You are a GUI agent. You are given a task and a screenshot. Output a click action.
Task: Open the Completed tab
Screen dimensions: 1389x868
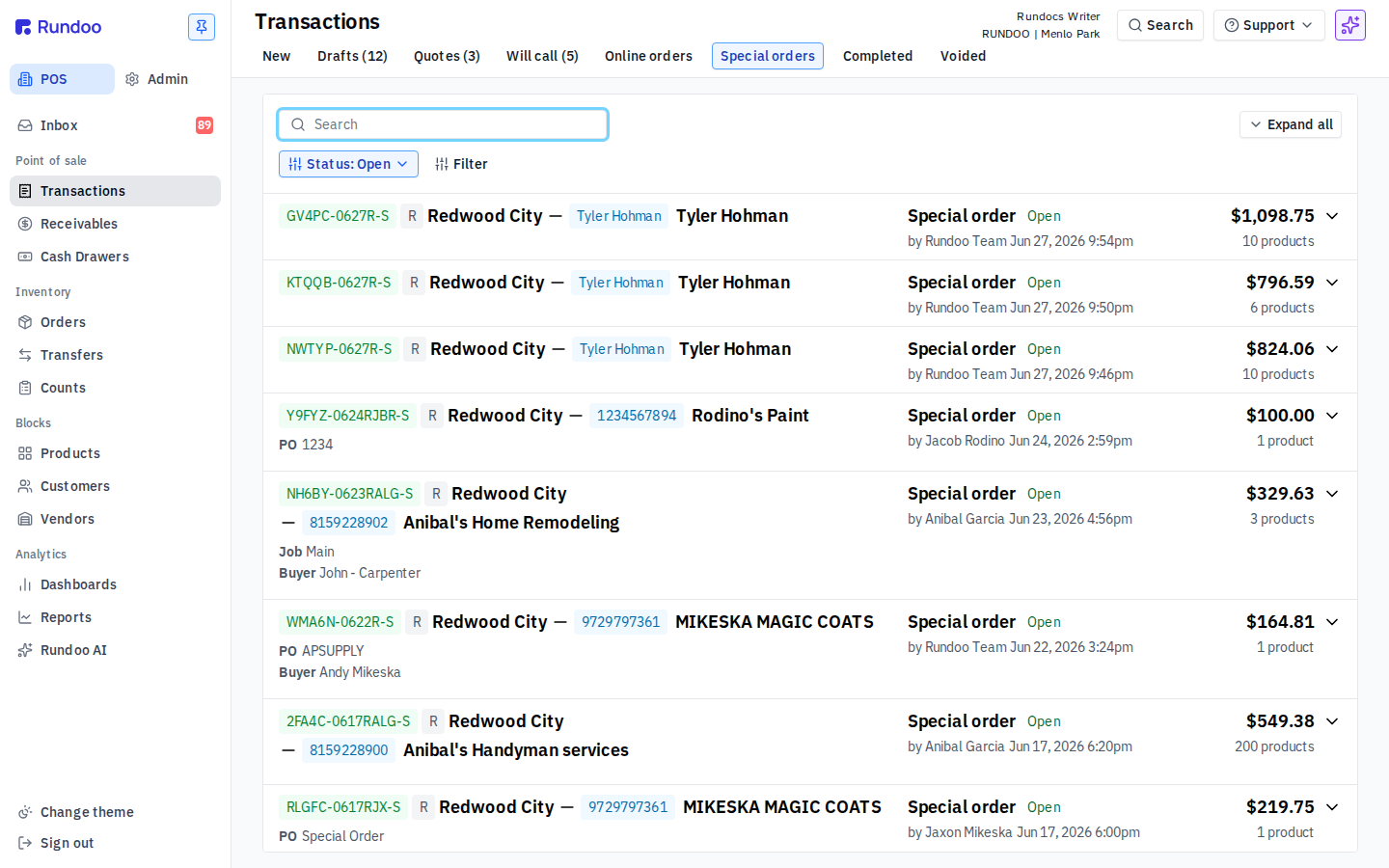coord(878,56)
